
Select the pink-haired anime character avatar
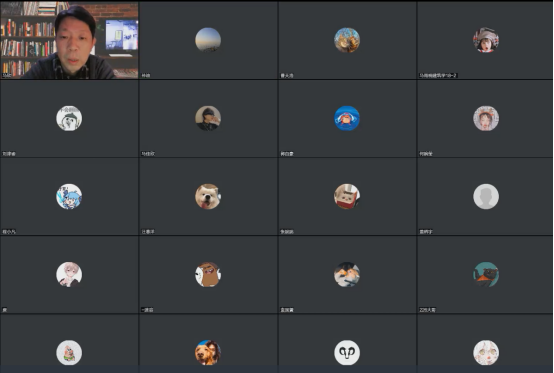[69, 274]
